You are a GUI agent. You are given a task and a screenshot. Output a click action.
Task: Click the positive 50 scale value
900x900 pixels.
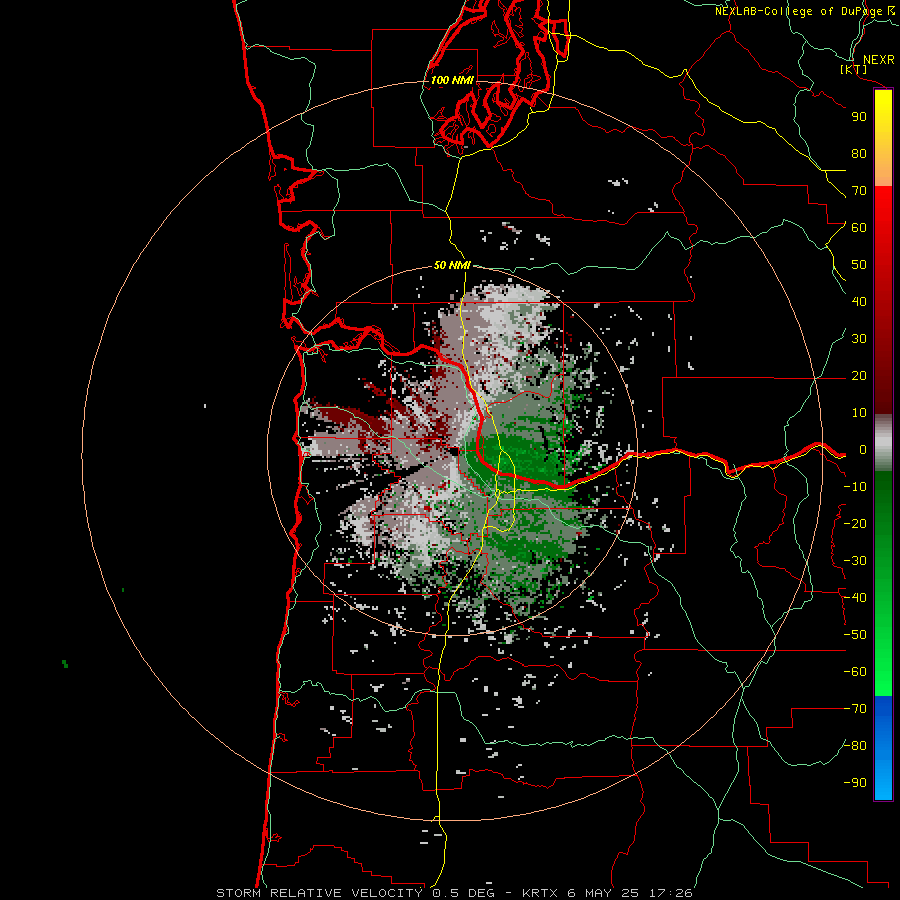pos(859,265)
